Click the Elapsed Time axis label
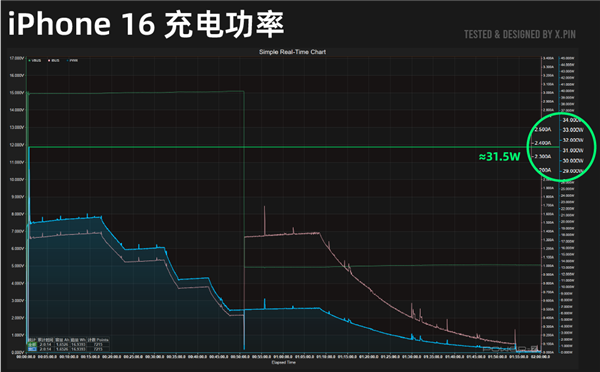The width and height of the screenshot is (600, 372). pyautogui.click(x=284, y=362)
